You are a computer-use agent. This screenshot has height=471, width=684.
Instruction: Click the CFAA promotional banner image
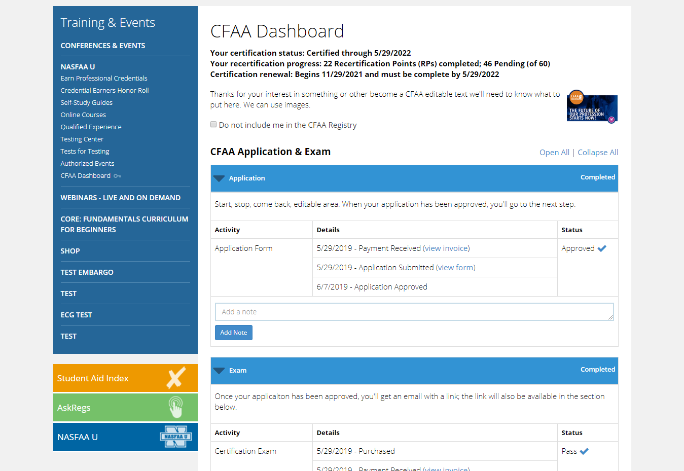(x=592, y=107)
